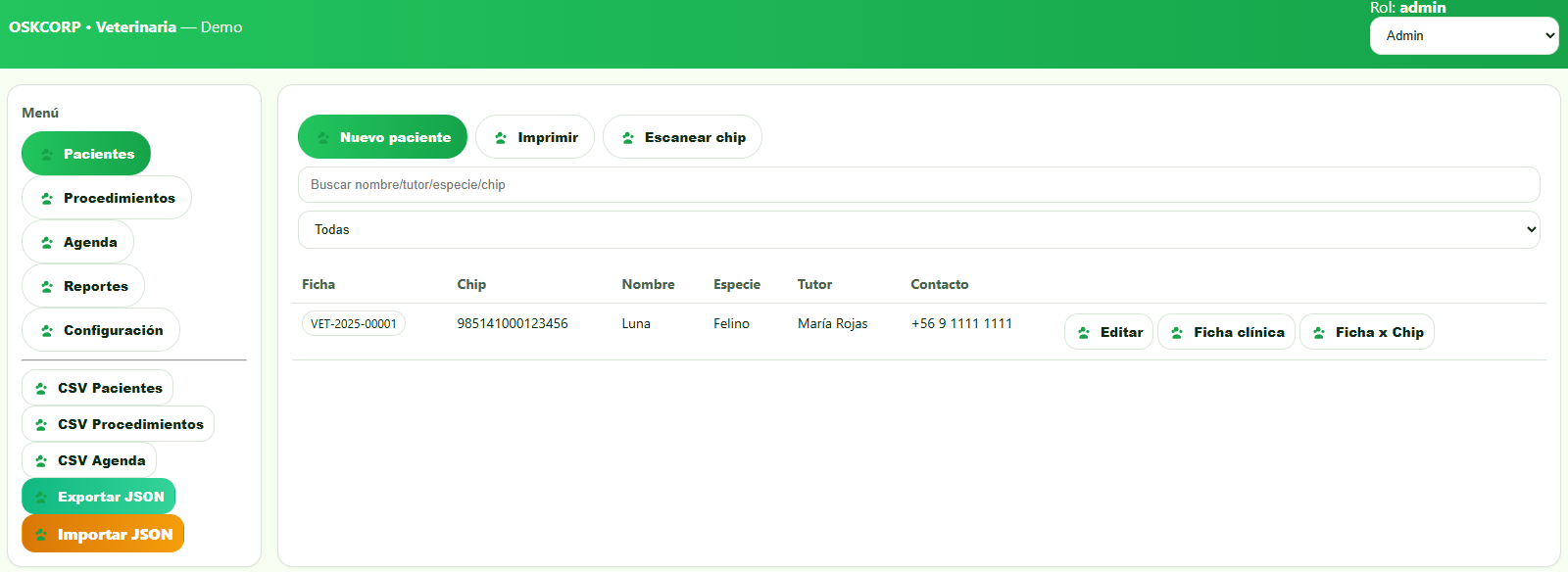Click the paw icon beside Imprimir
1568x572 pixels.
pyautogui.click(x=501, y=138)
